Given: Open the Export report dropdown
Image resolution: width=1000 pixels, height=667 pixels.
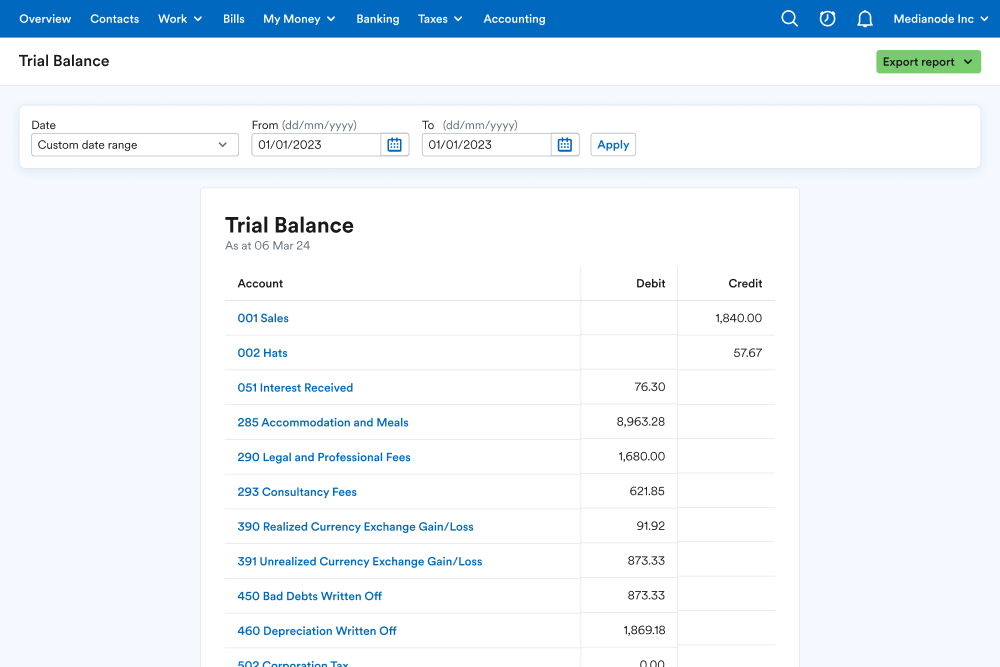Looking at the screenshot, I should [x=928, y=62].
